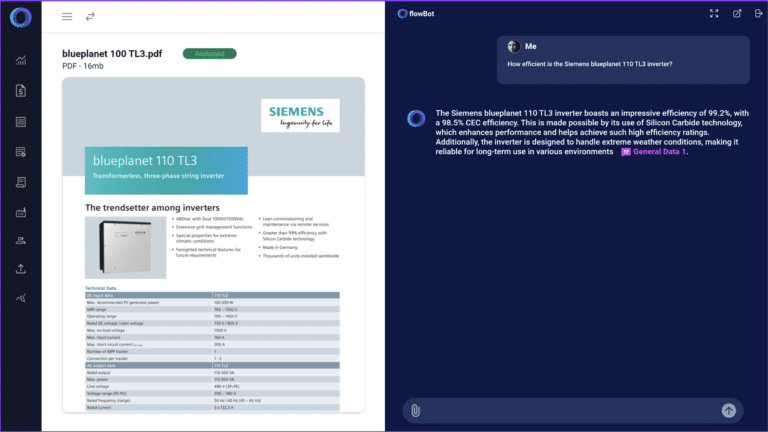Expand chat to fullscreen
This screenshot has width=768, height=432.
point(714,14)
